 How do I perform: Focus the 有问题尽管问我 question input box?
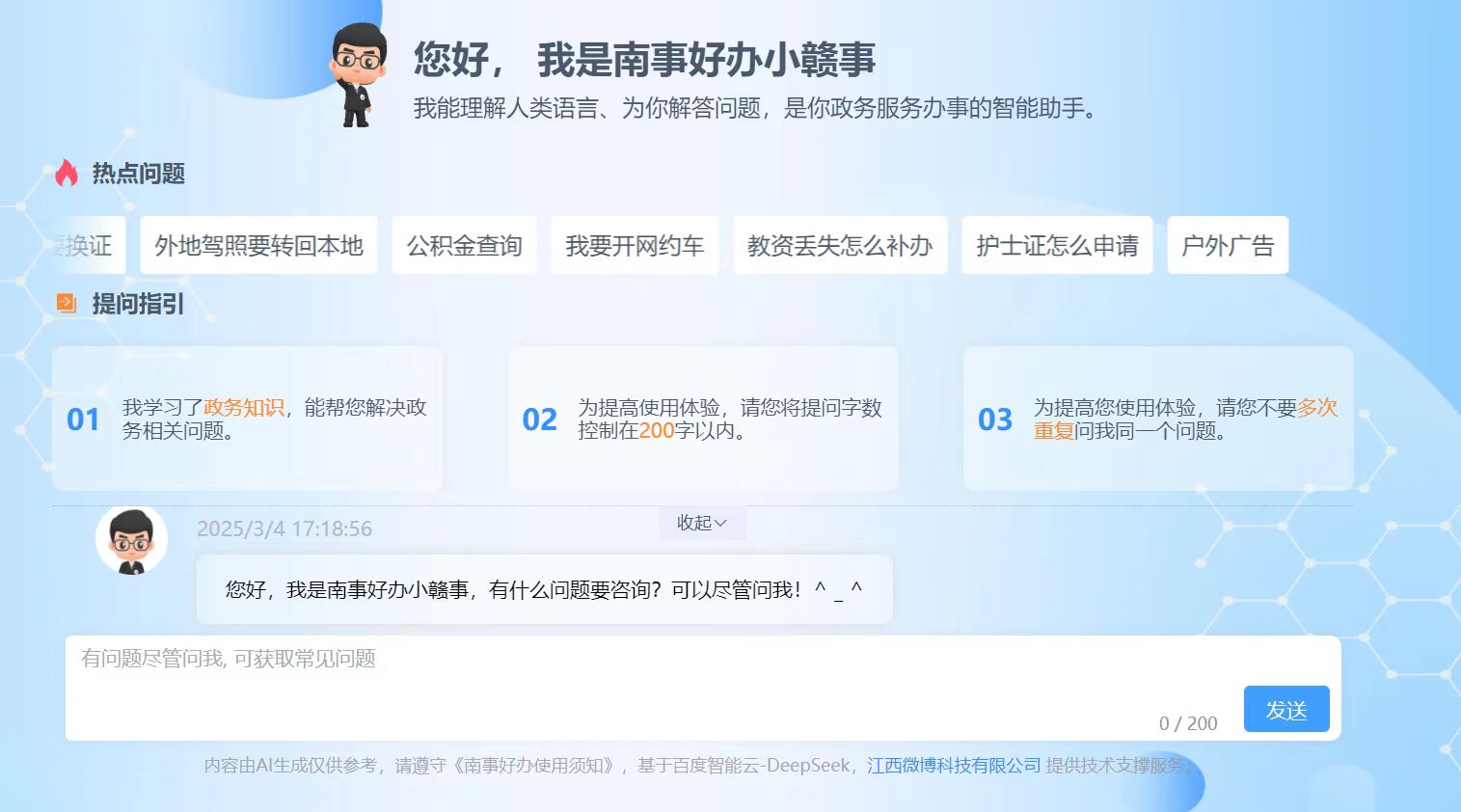(x=703, y=688)
